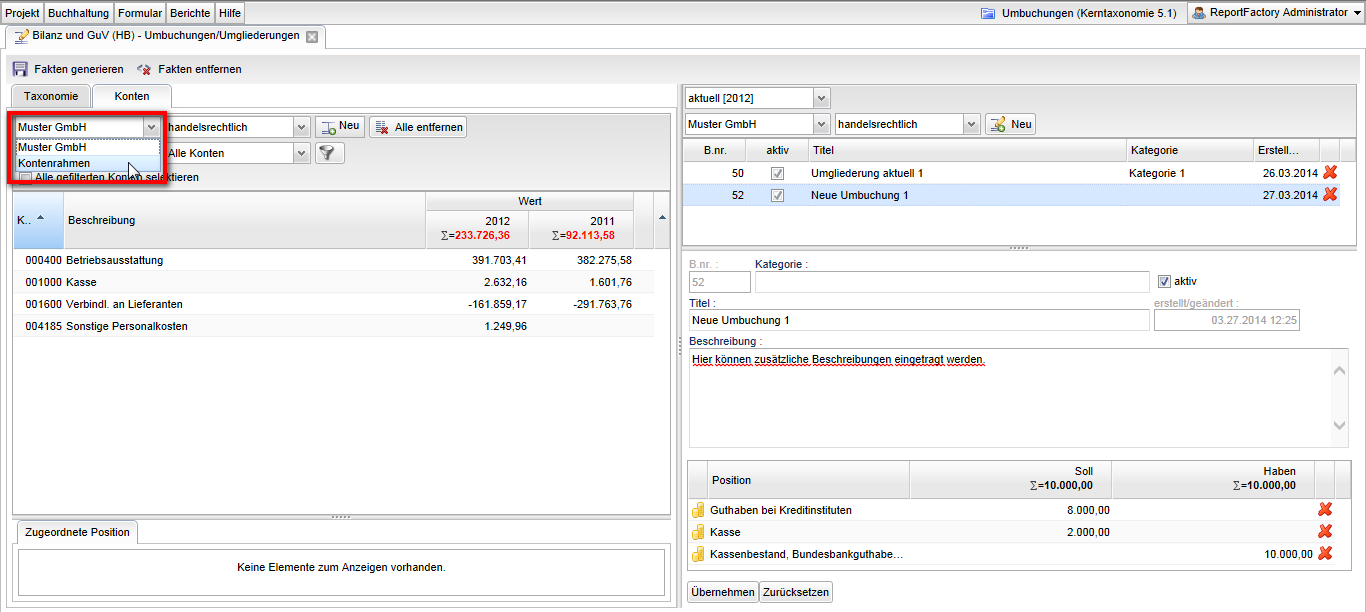Screen dimensions: 1366x612
Task: Open the Projekt menu
Action: point(22,13)
